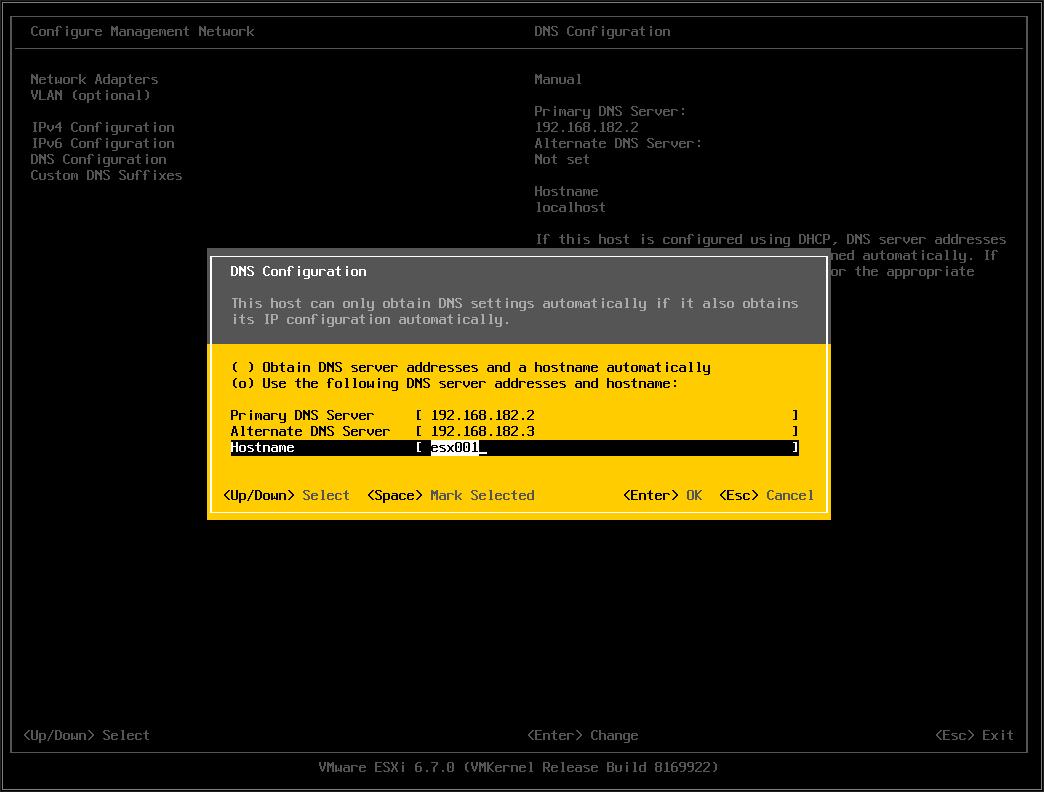The height and width of the screenshot is (792, 1044).
Task: Click 'Primary DNS Server' label in dialog
Action: 302,415
